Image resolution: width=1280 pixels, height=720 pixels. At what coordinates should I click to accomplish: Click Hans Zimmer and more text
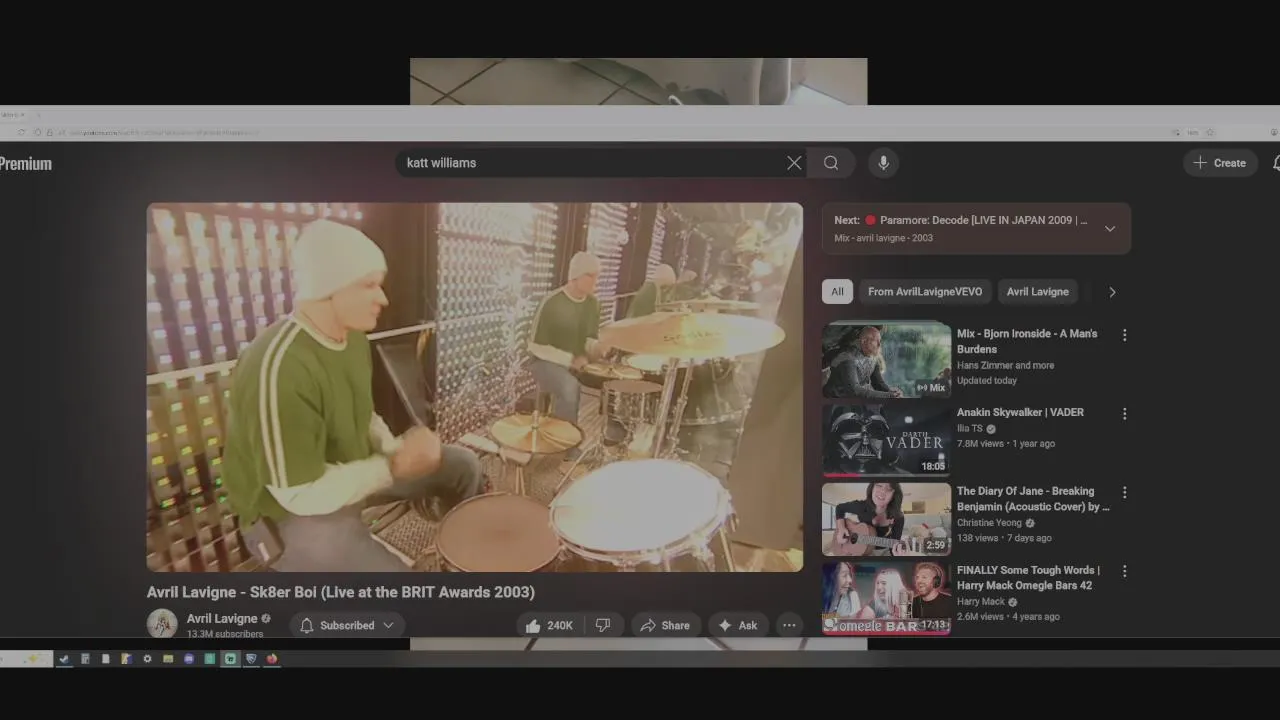(x=1005, y=366)
